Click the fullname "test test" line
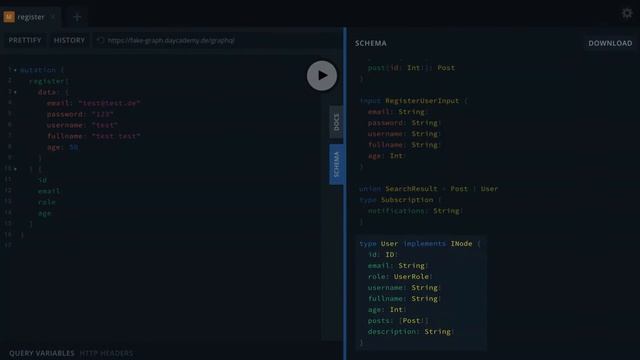 (93, 136)
